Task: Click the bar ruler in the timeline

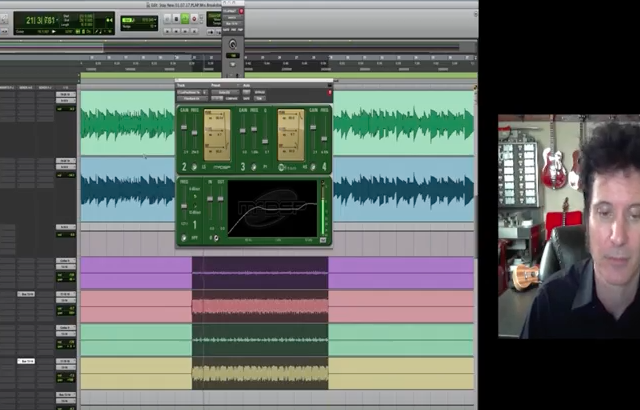Action: [279, 58]
